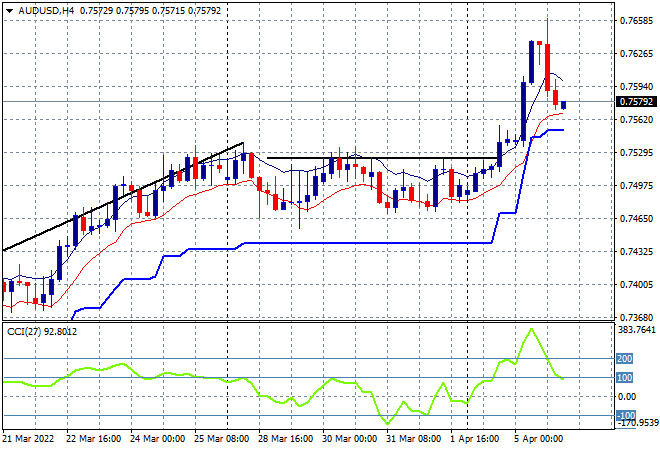Image resolution: width=660 pixels, height=450 pixels.
Task: Click the 1 Apr 16:00 time label
Action: click(x=475, y=439)
